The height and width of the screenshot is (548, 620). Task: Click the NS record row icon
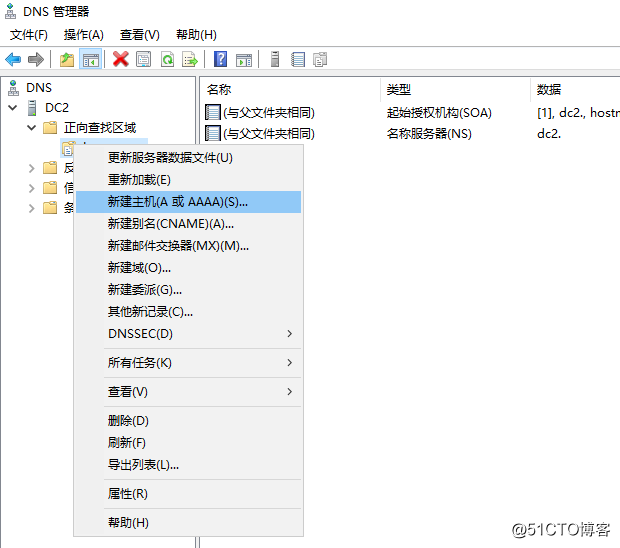tap(213, 133)
